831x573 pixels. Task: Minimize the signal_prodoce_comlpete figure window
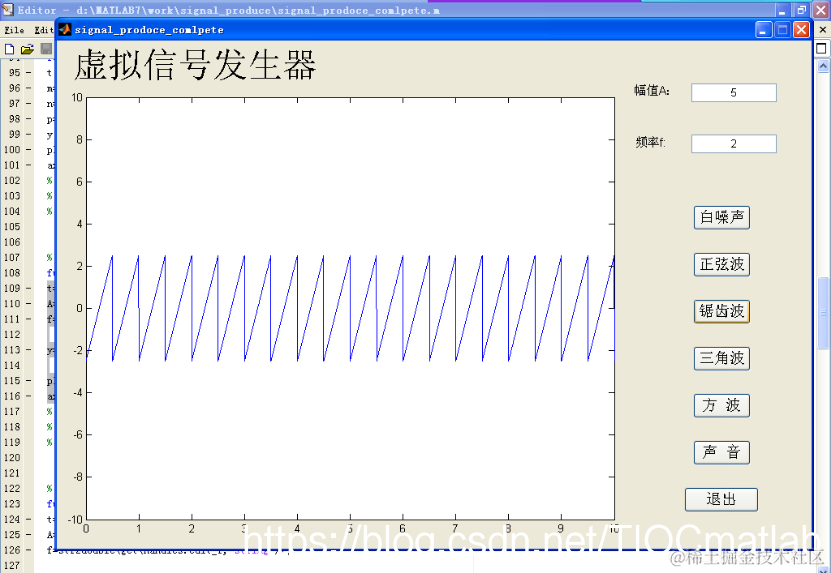[x=763, y=30]
